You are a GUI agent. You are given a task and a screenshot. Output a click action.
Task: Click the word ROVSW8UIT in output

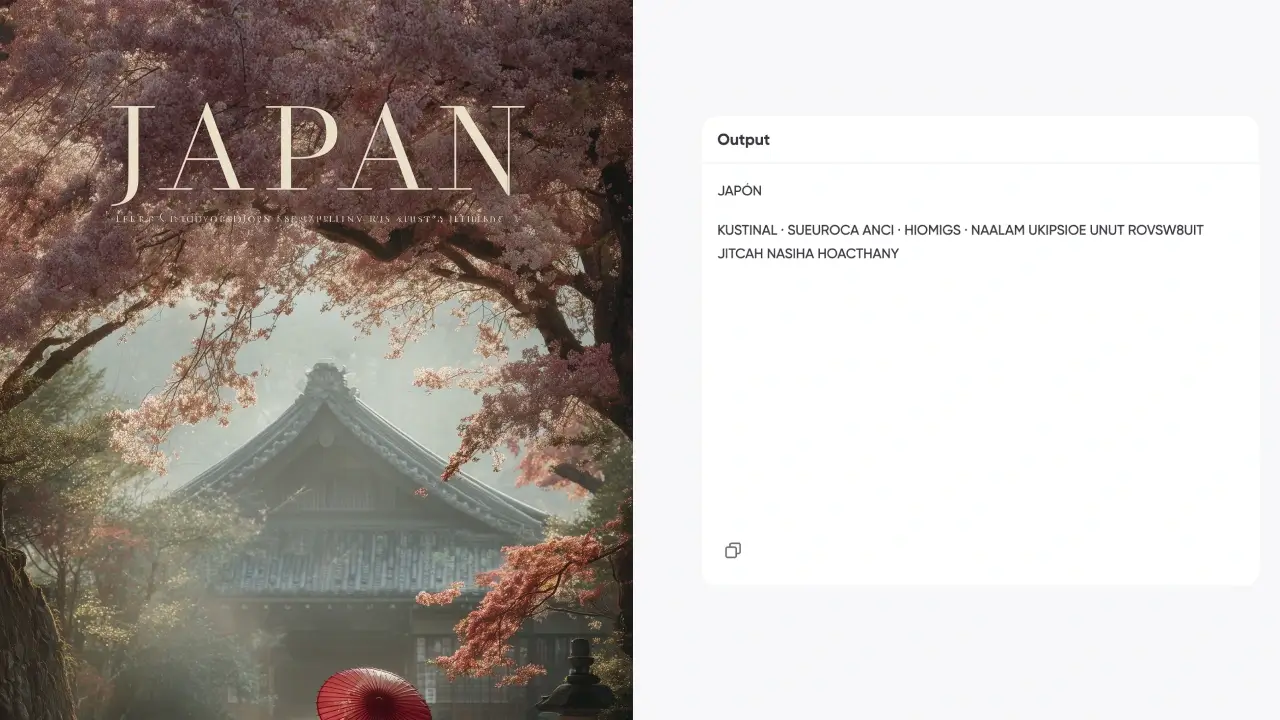[1165, 230]
